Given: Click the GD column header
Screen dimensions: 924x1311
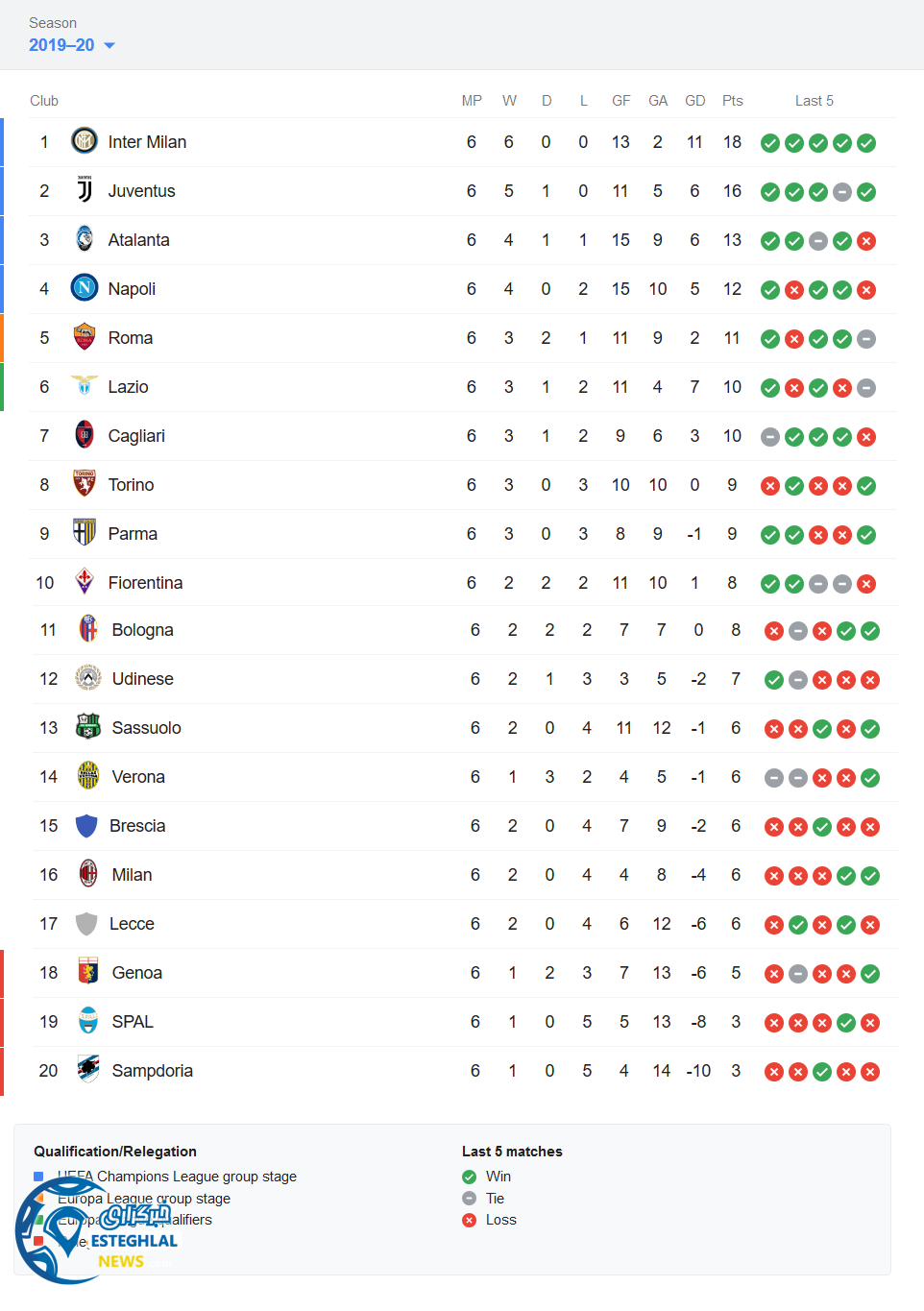Looking at the screenshot, I should (x=695, y=101).
